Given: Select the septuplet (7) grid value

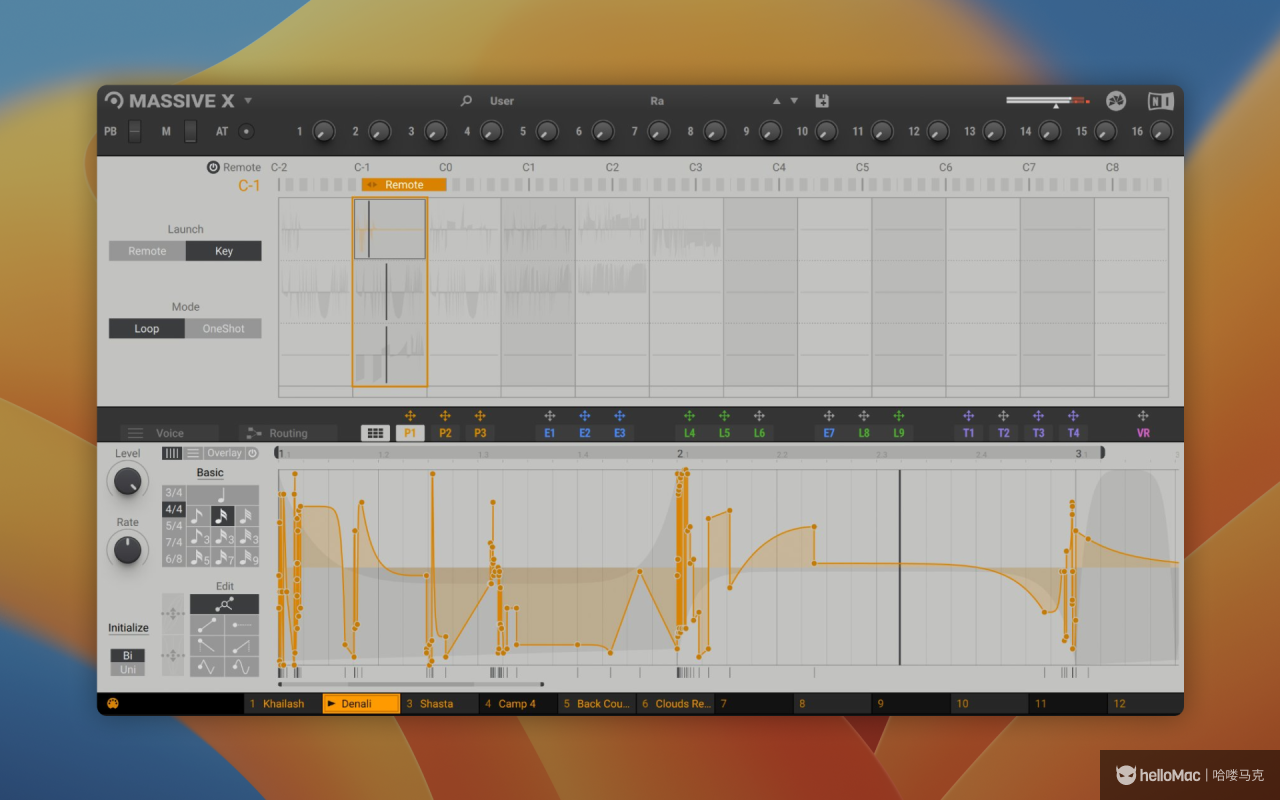Looking at the screenshot, I should (222, 558).
